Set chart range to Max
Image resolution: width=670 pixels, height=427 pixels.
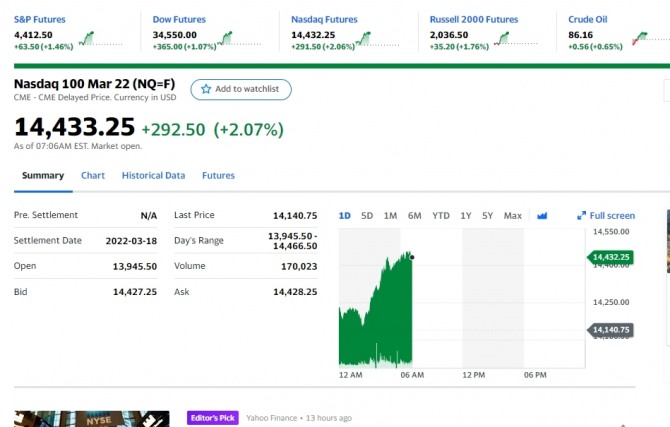point(513,215)
